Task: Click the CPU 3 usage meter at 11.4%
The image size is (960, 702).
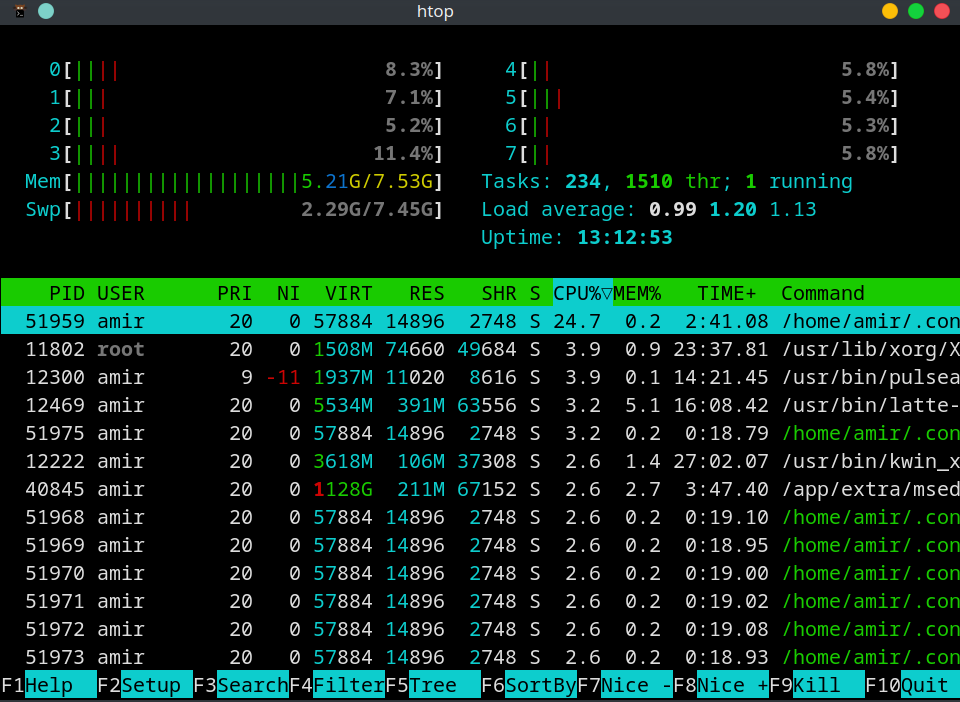Action: coord(246,154)
